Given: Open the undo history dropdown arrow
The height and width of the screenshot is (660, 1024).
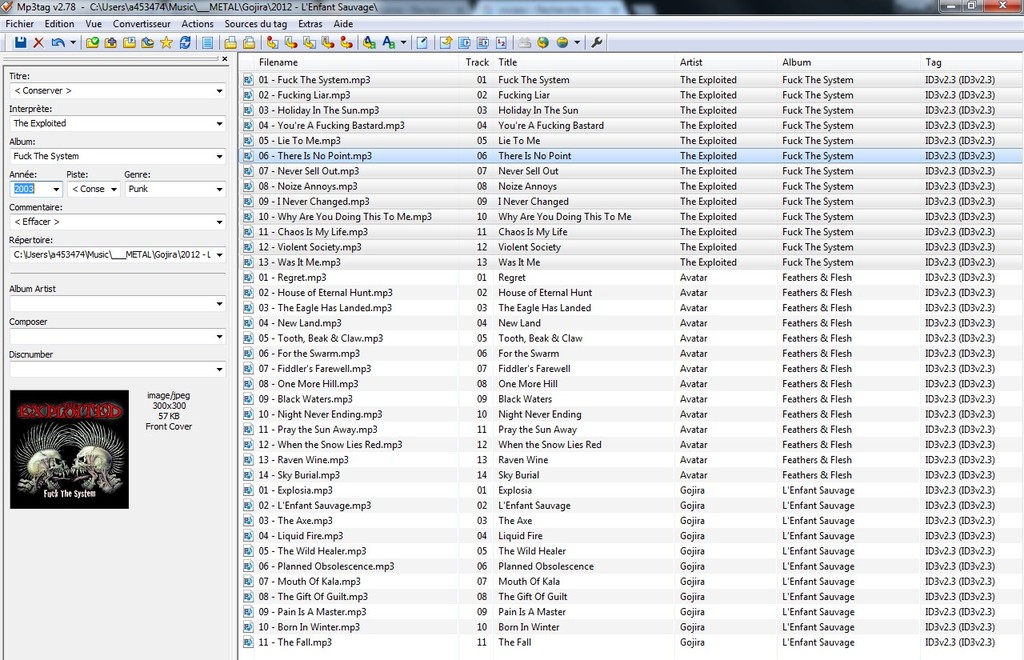Looking at the screenshot, I should [x=72, y=42].
